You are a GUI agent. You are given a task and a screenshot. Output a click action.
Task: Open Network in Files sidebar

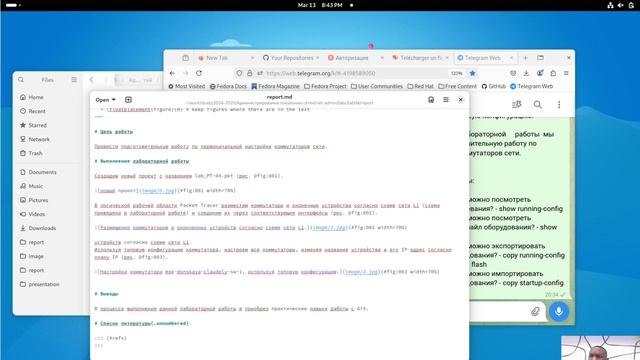click(47, 139)
